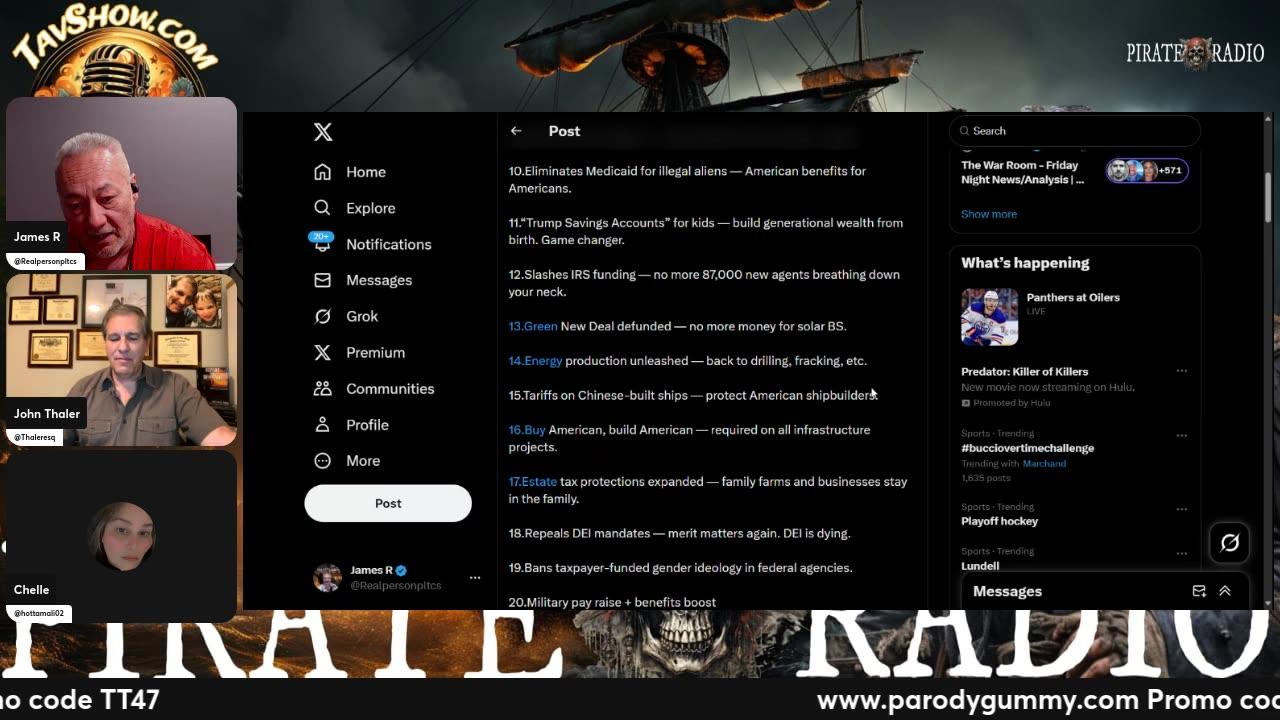Viewport: 1280px width, 720px height.
Task: Click post line 12 about IRS funding
Action: (704, 283)
